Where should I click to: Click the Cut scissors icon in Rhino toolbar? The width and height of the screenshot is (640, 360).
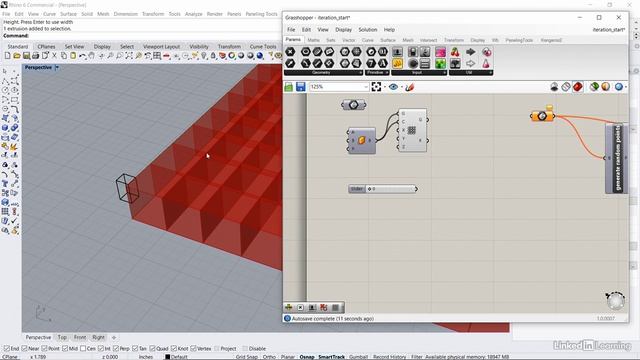(54, 56)
